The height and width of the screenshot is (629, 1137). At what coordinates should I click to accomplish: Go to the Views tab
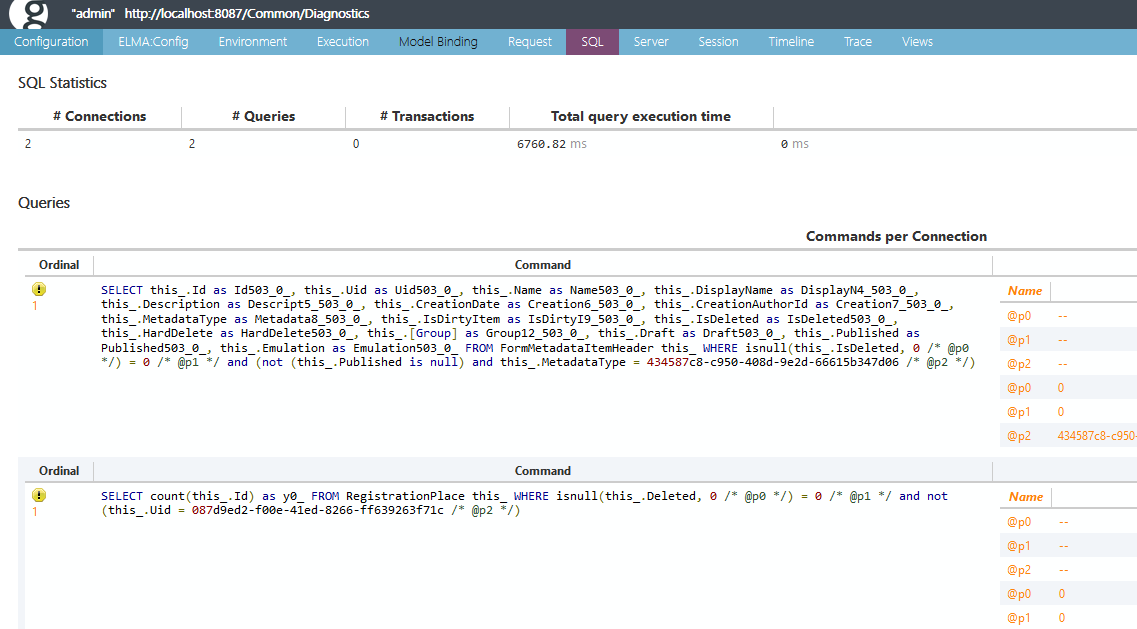[917, 42]
